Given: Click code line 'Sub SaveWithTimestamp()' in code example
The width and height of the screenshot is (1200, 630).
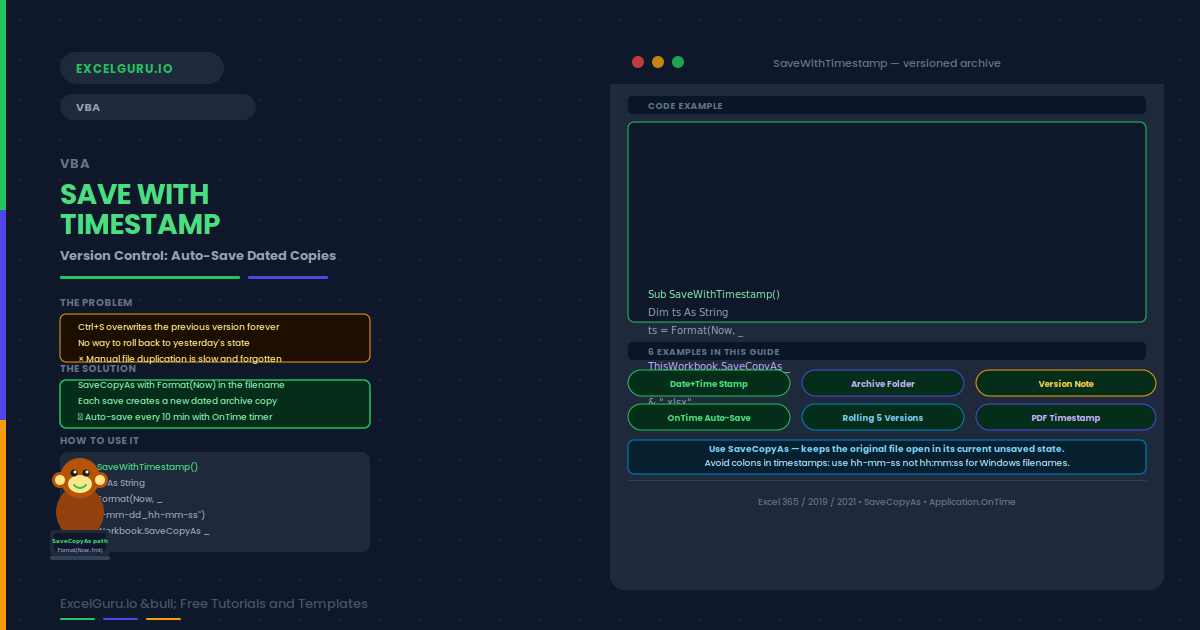Looking at the screenshot, I should [714, 294].
